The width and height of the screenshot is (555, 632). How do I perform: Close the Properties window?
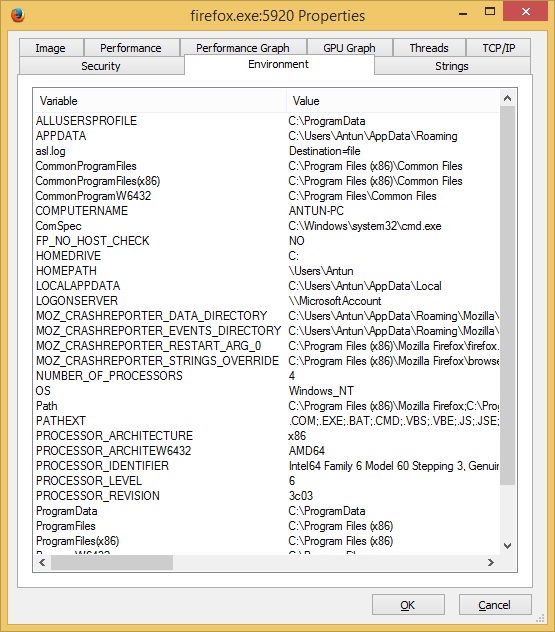coord(526,12)
